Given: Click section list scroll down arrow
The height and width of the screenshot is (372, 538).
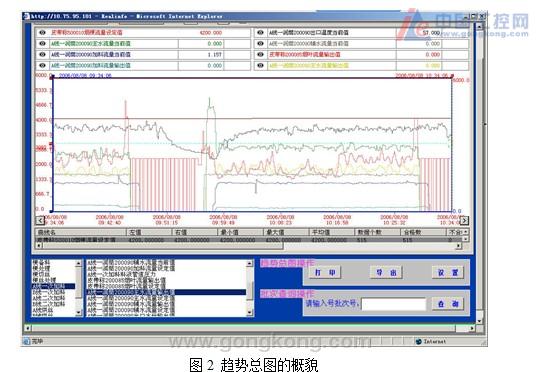Looking at the screenshot, I should pyautogui.click(x=79, y=312).
